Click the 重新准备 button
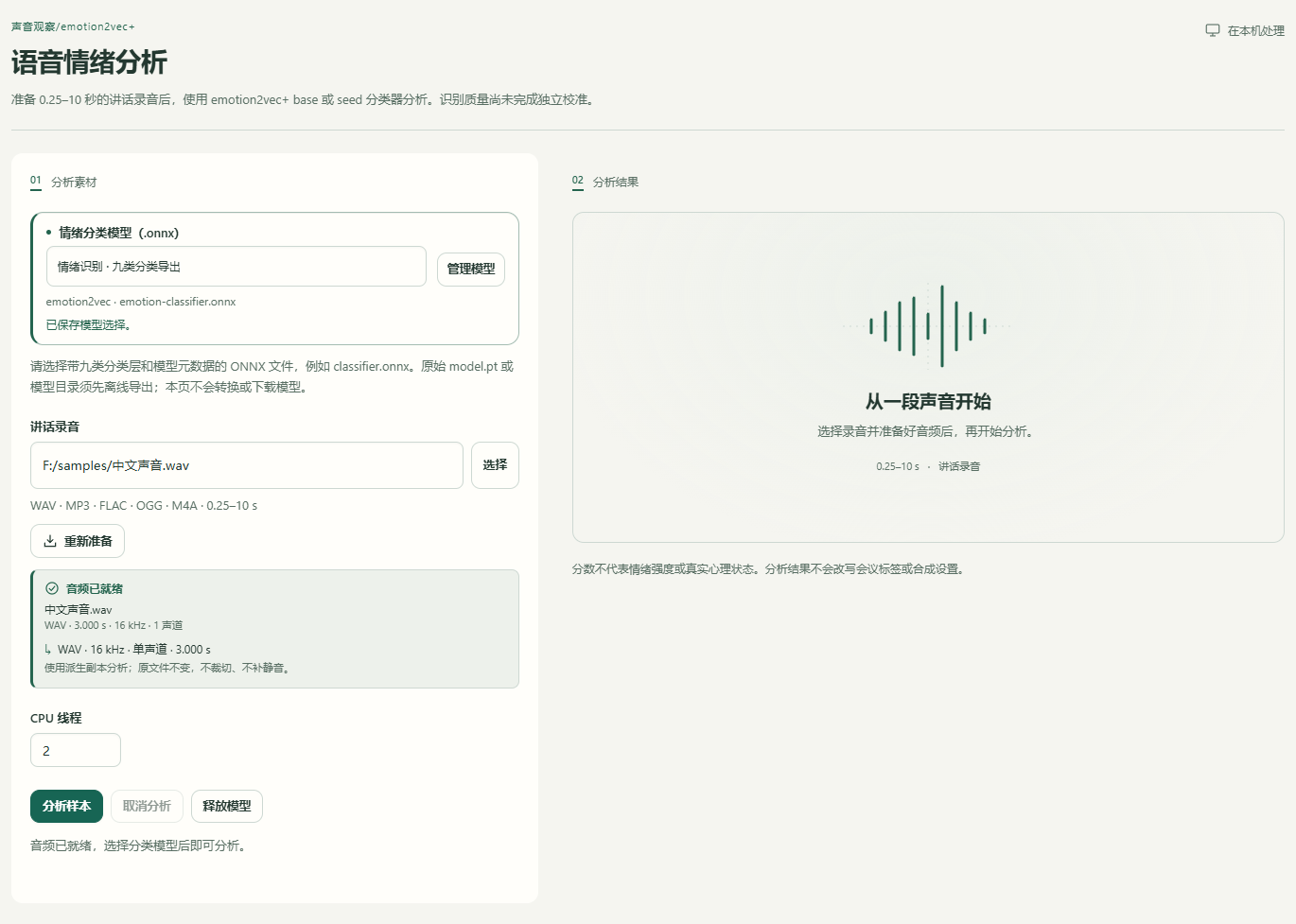The width and height of the screenshot is (1296, 924). pos(78,541)
